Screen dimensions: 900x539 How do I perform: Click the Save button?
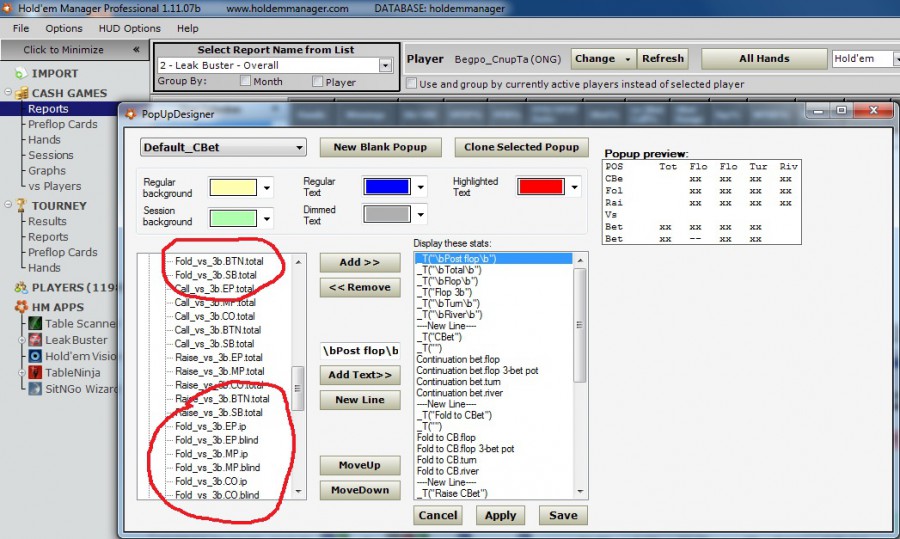coord(563,516)
